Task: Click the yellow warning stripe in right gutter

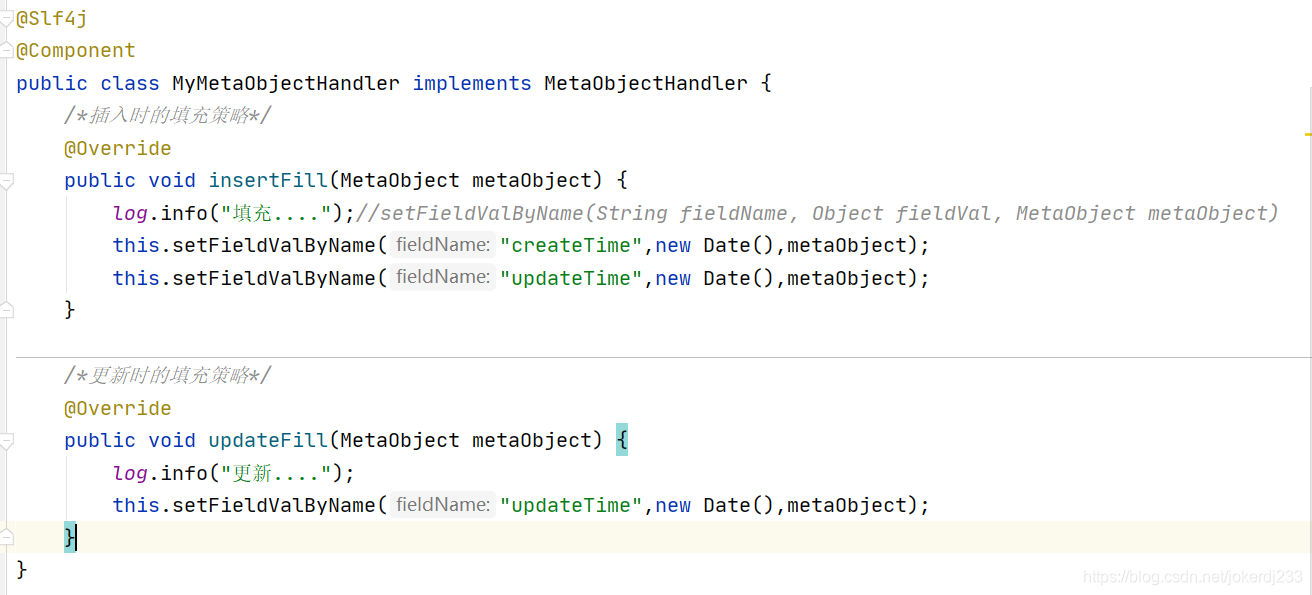Action: [x=1308, y=133]
